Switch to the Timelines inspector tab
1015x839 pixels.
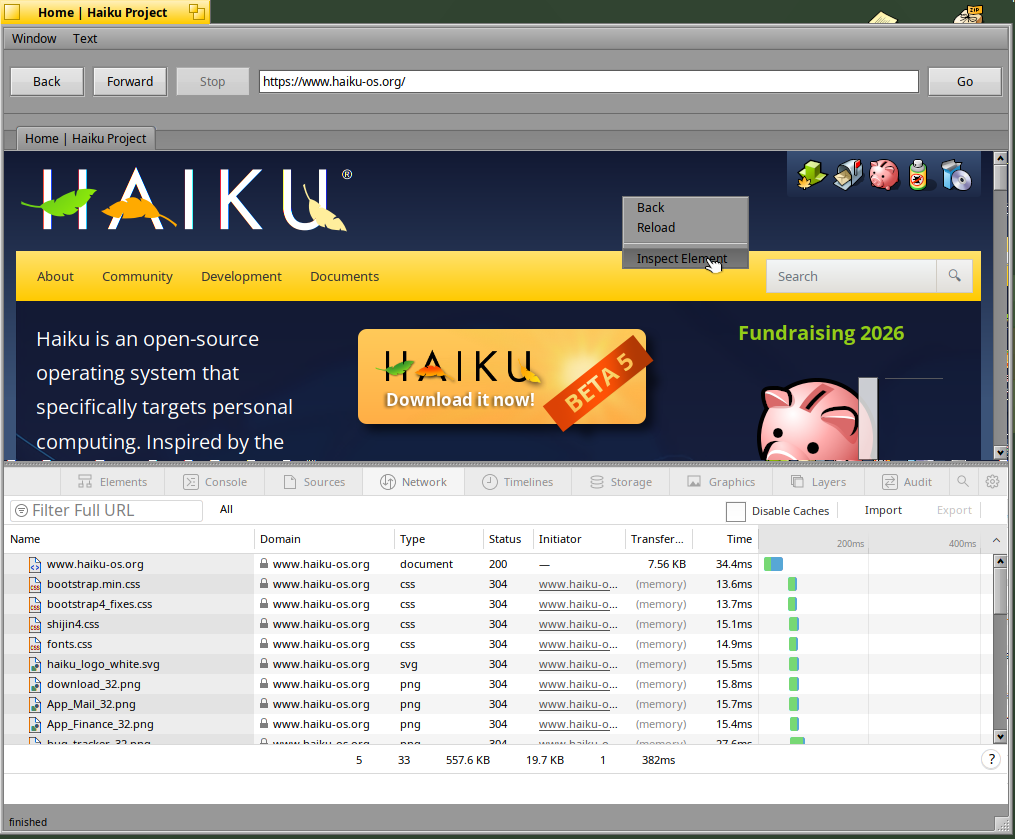518,482
